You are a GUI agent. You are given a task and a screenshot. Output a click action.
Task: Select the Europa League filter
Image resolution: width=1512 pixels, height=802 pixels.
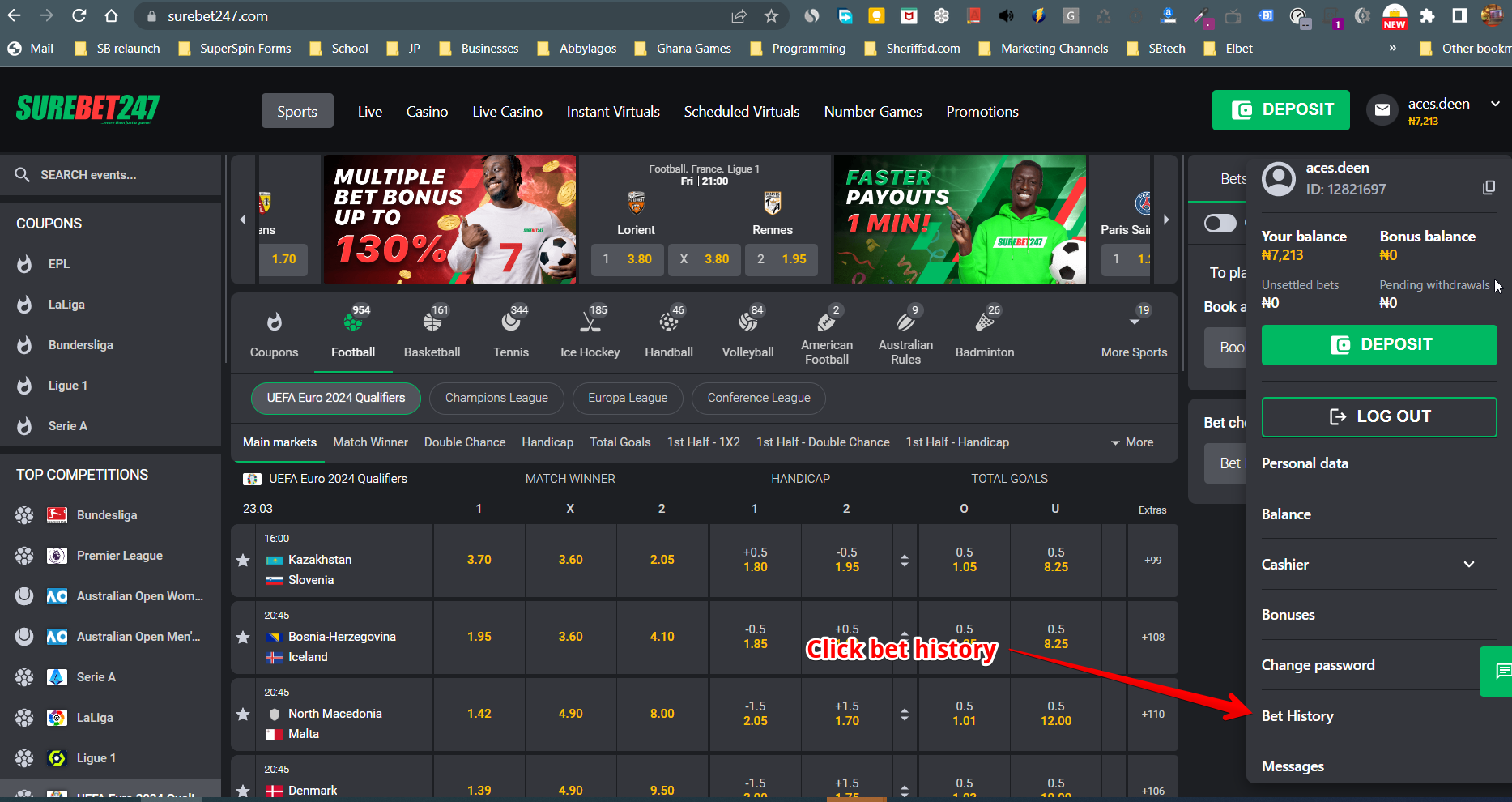pos(628,398)
